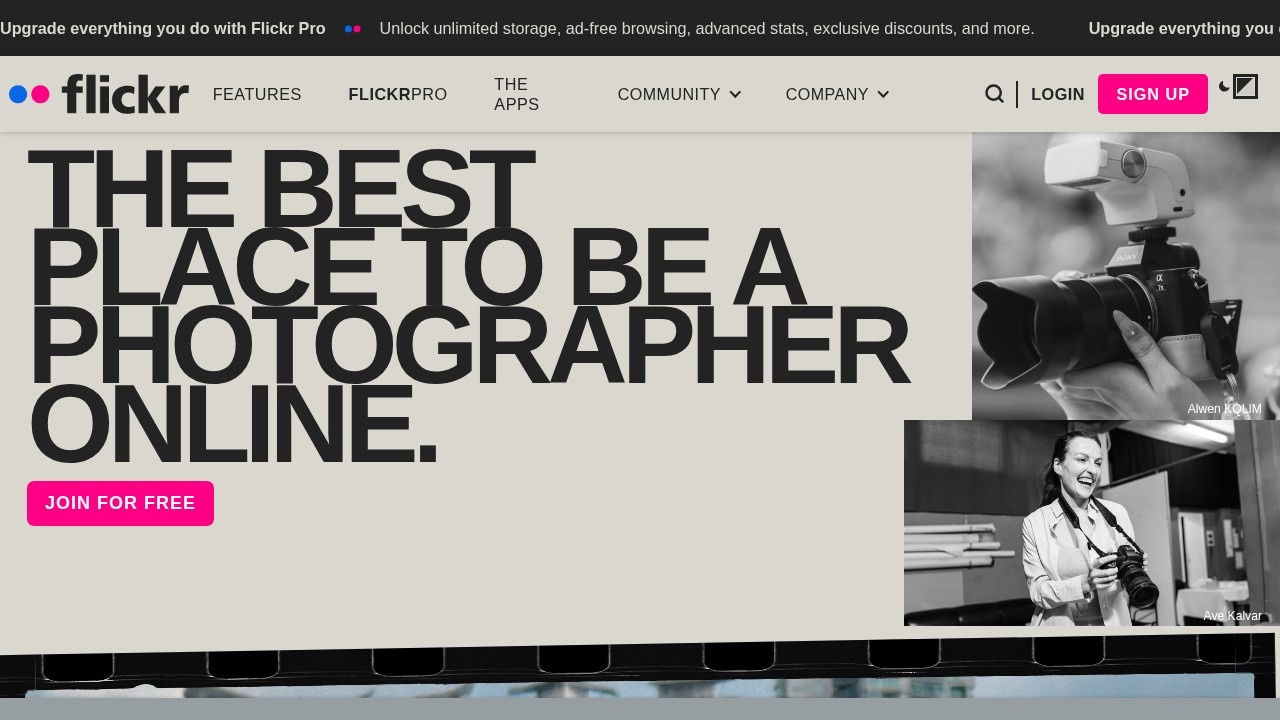Open search with the magnifier icon
Image resolution: width=1280 pixels, height=720 pixels.
tap(994, 94)
